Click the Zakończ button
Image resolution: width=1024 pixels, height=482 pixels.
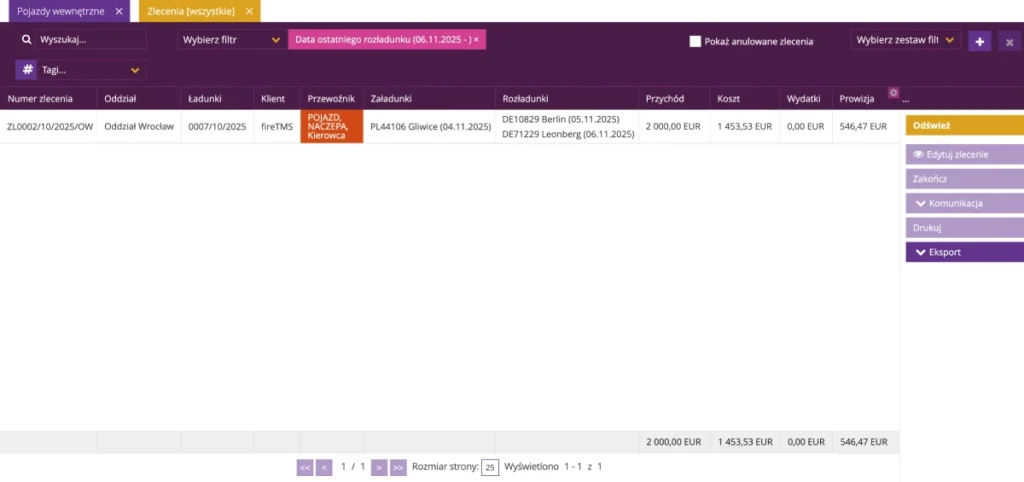(965, 178)
